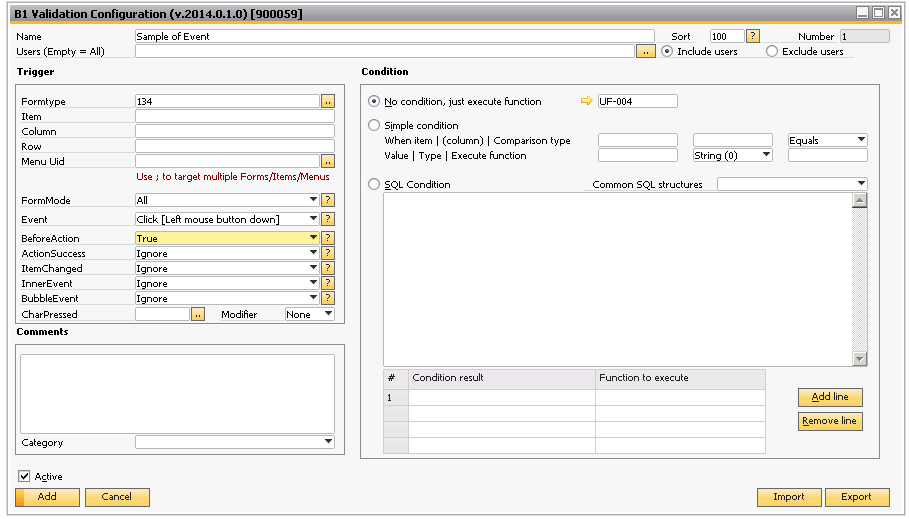Image resolution: width=909 pixels, height=519 pixels.
Task: Show help for ItemChanged
Action: pyautogui.click(x=328, y=268)
